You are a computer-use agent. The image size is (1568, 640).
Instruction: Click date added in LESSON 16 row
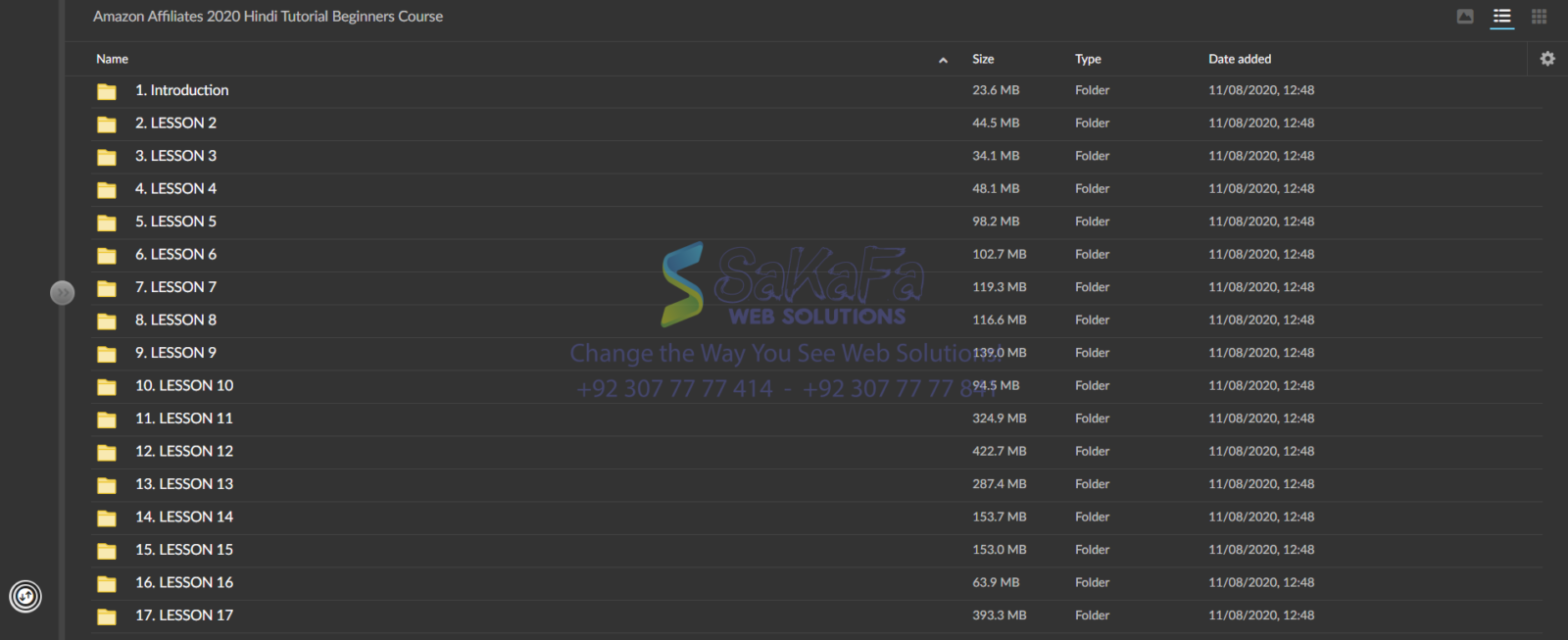pos(1261,582)
